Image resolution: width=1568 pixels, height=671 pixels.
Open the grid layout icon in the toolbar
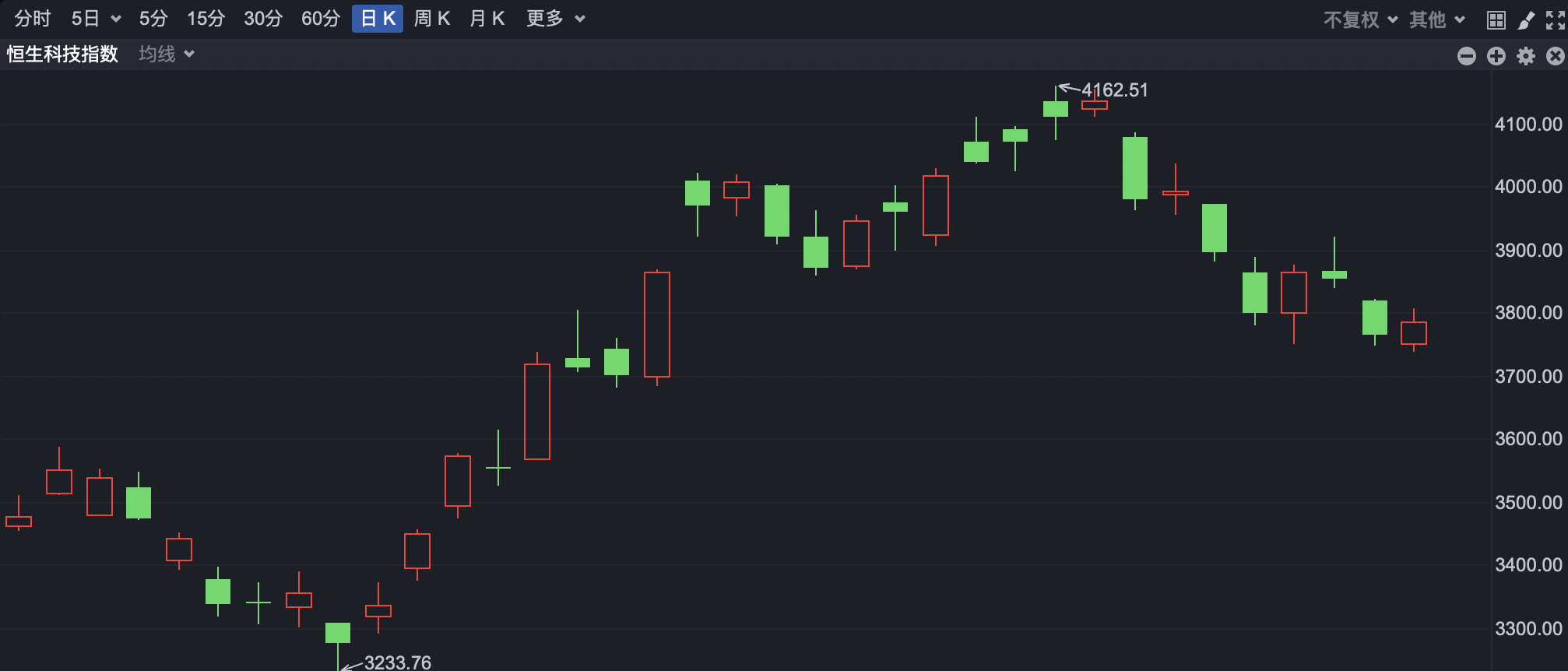(x=1496, y=19)
